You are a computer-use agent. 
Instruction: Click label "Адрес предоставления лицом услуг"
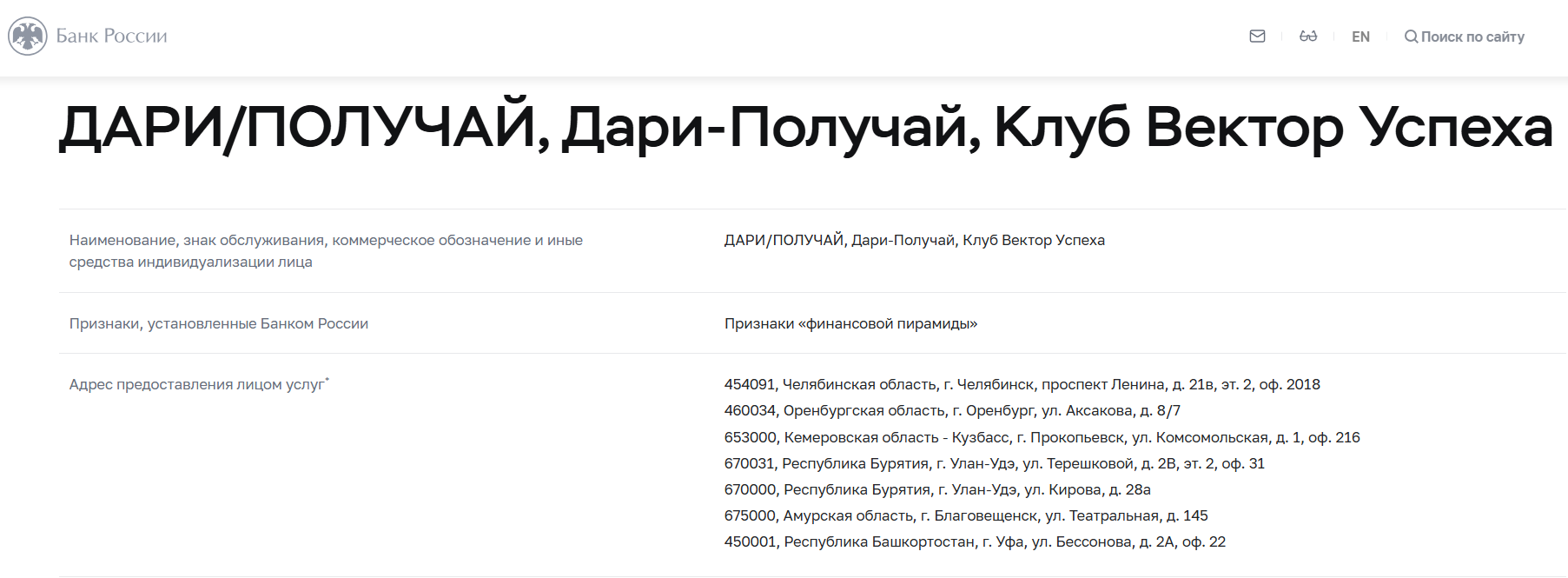[199, 384]
